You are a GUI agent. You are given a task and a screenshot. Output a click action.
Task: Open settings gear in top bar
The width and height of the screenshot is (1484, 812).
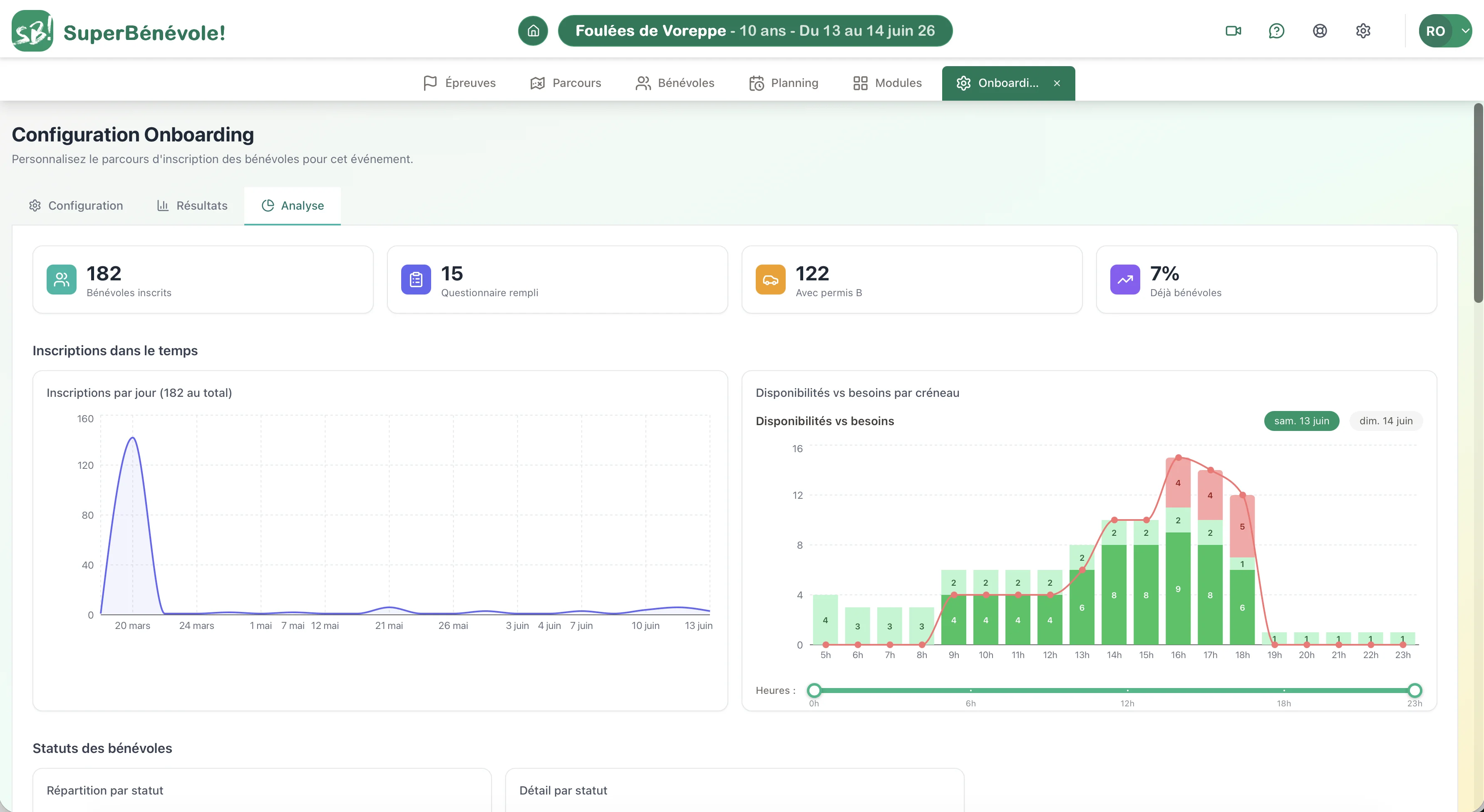point(1363,30)
